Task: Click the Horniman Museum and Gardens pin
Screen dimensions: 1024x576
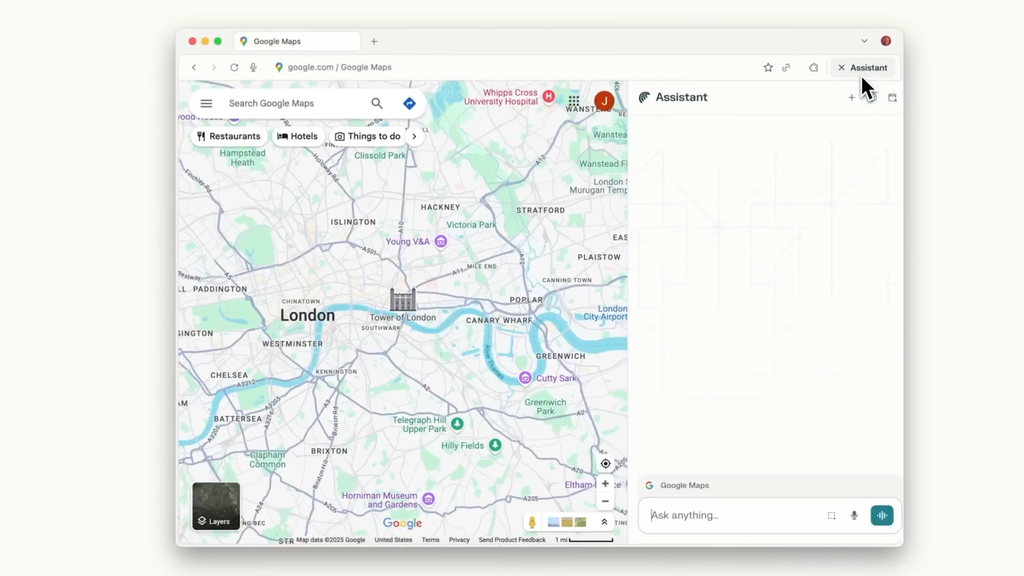Action: pos(428,499)
